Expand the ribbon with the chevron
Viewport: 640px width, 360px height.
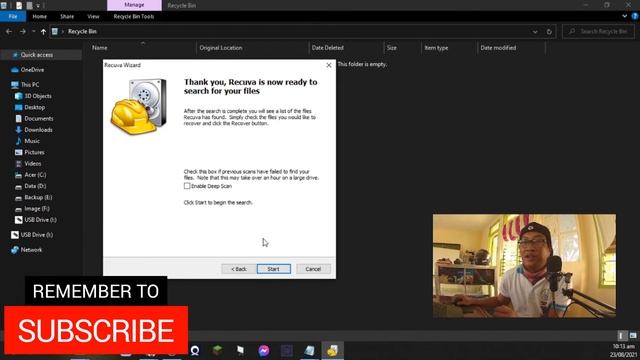tap(624, 16)
